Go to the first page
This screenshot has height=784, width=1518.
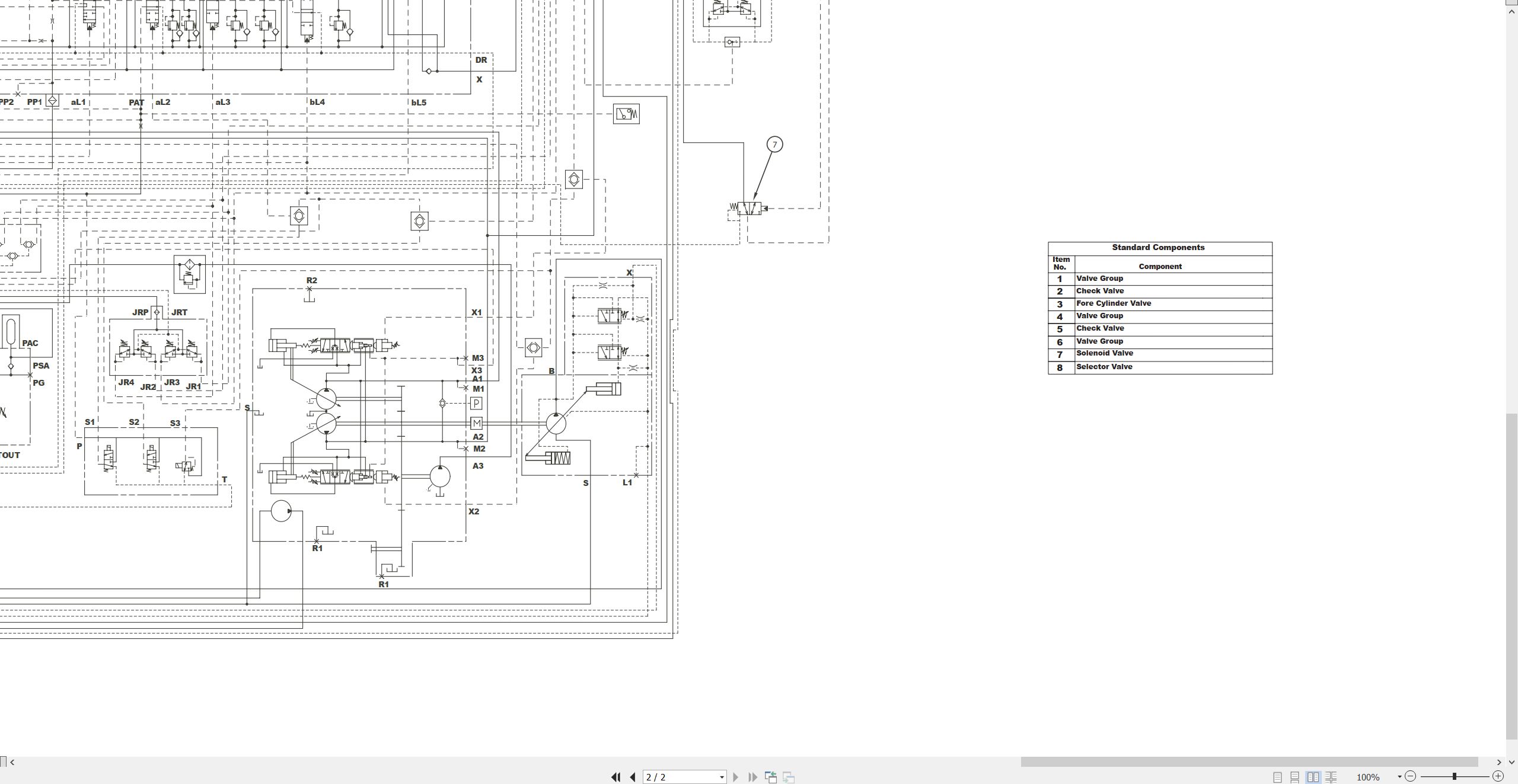pos(616,777)
